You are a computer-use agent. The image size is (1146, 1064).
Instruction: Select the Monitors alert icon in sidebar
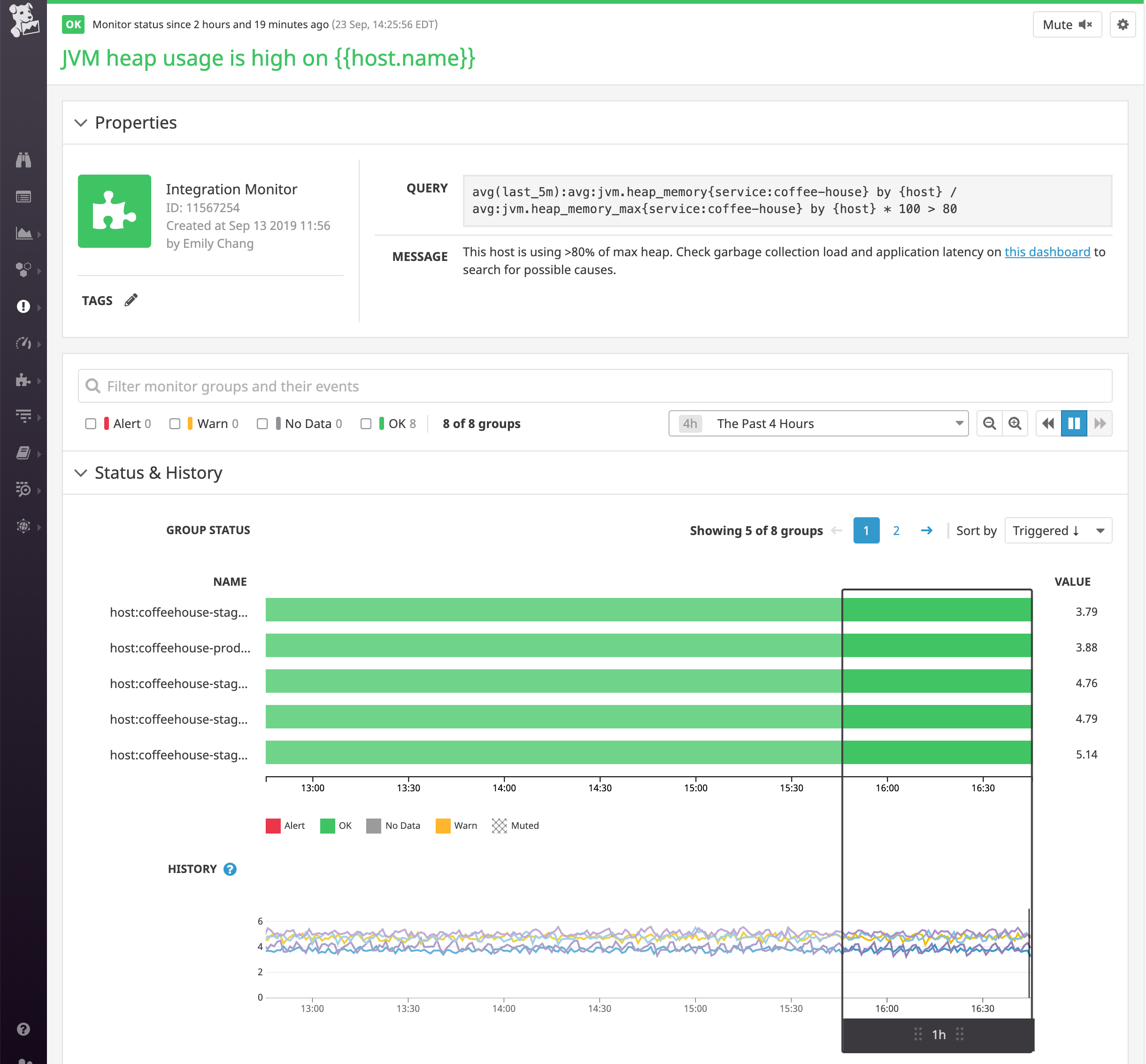(x=23, y=307)
